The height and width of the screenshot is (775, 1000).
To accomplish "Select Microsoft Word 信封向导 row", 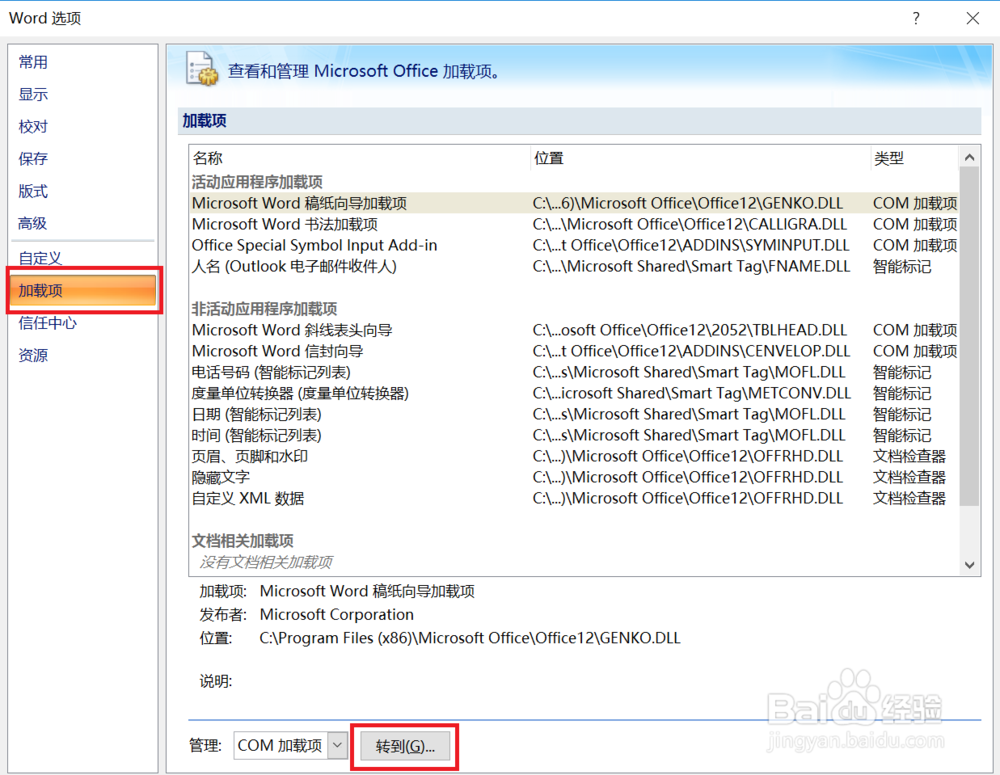I will [x=574, y=351].
